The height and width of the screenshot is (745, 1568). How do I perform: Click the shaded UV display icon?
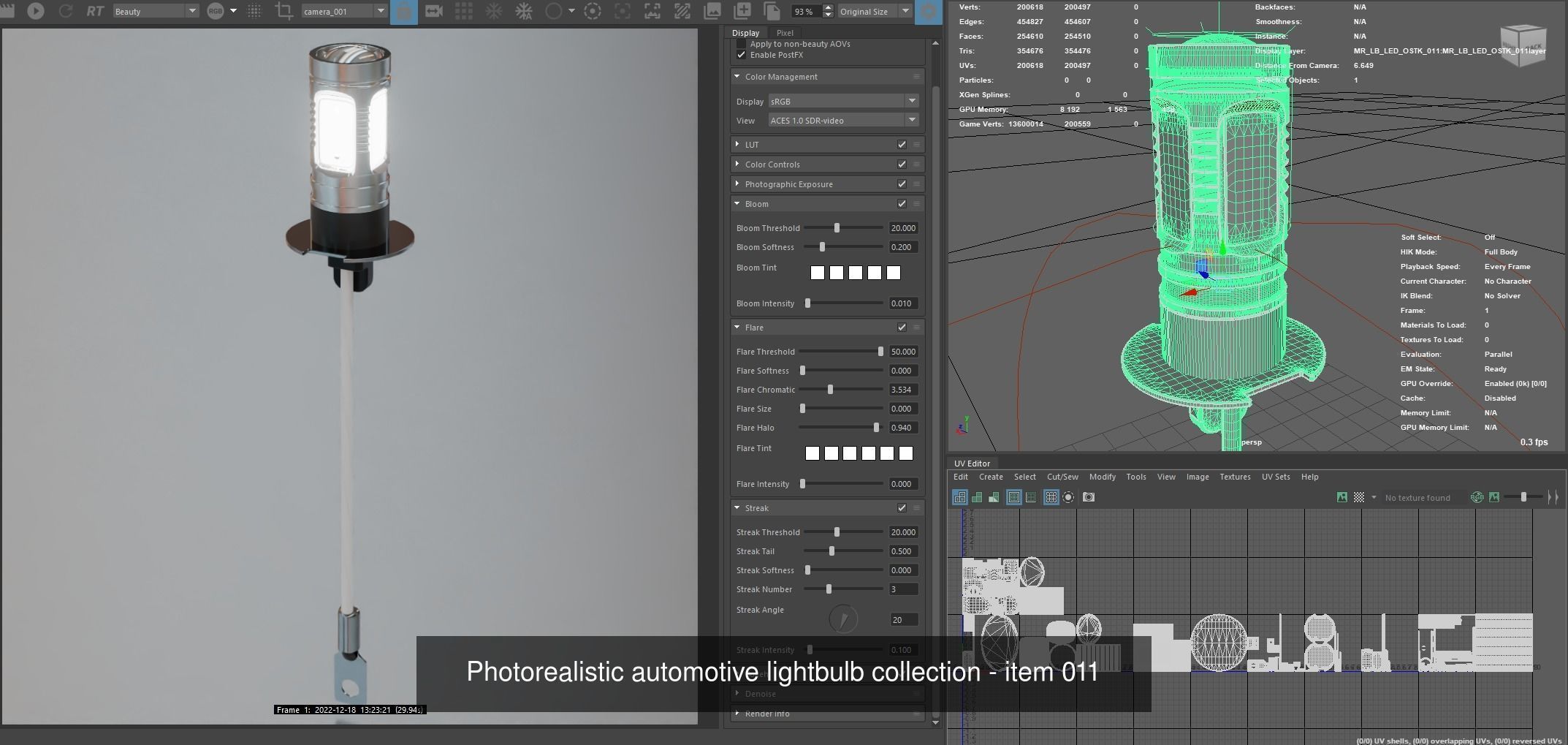coord(977,497)
